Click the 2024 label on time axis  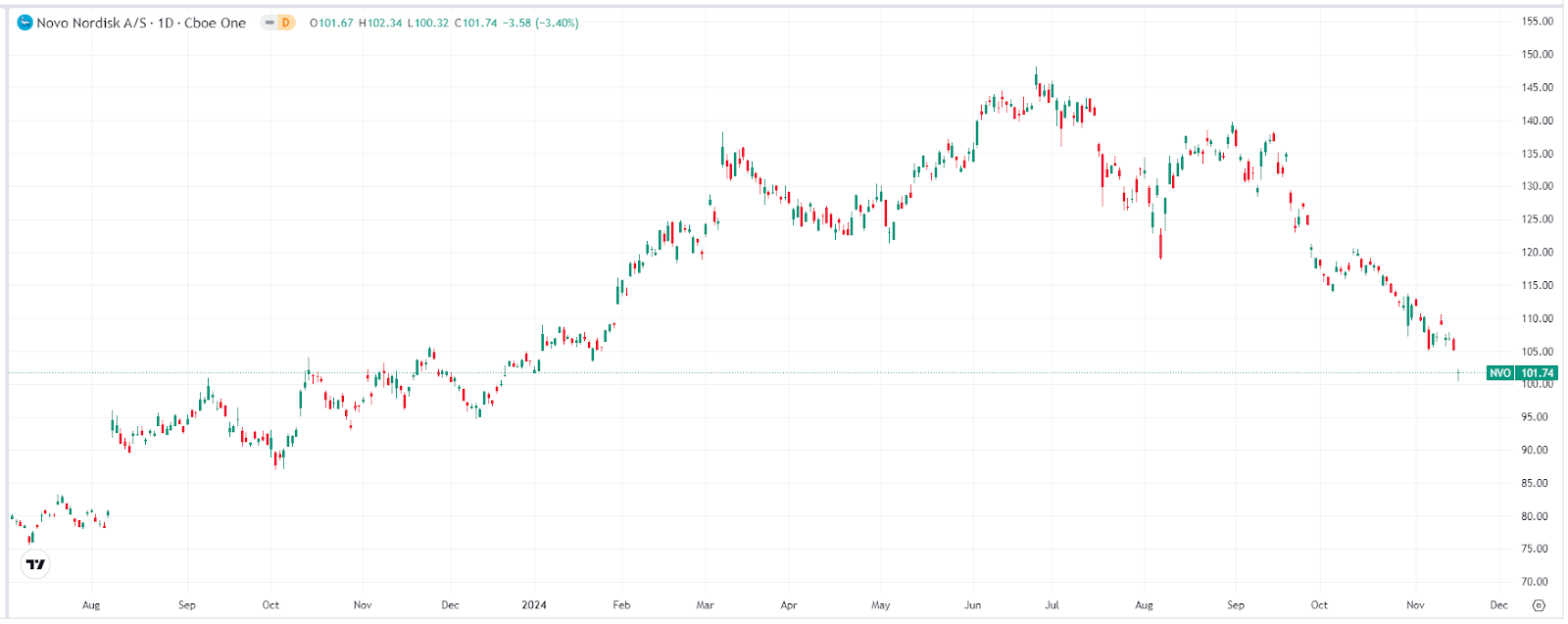point(534,605)
